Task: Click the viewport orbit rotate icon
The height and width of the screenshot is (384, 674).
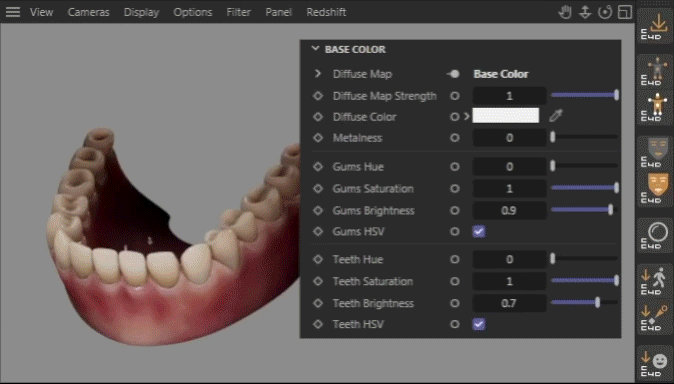Action: (x=605, y=12)
